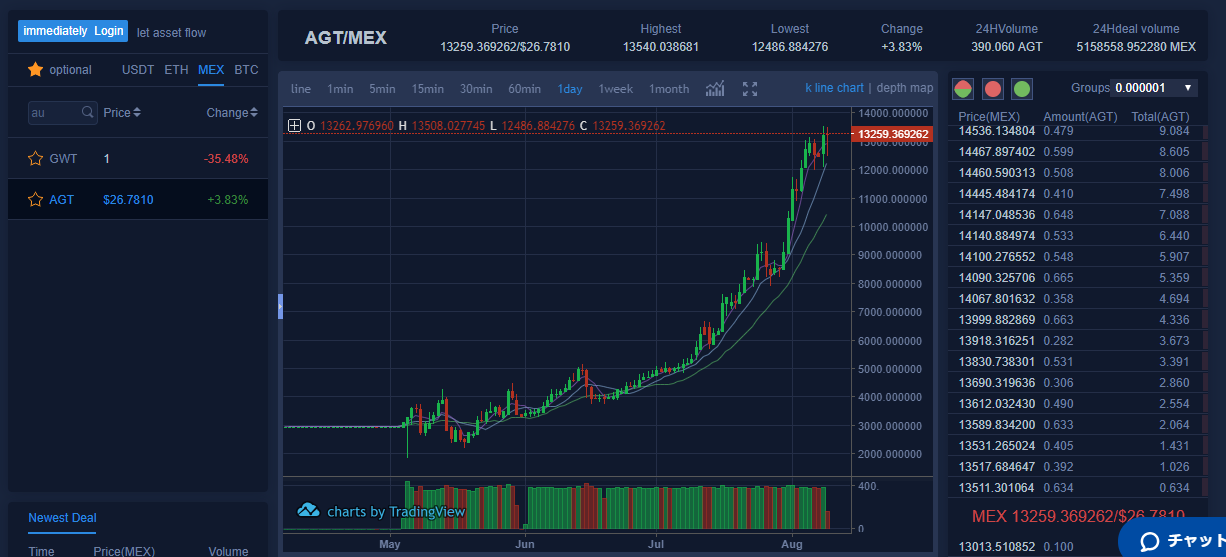Sort the market list by Change
The width and height of the screenshot is (1226, 557).
pos(232,113)
